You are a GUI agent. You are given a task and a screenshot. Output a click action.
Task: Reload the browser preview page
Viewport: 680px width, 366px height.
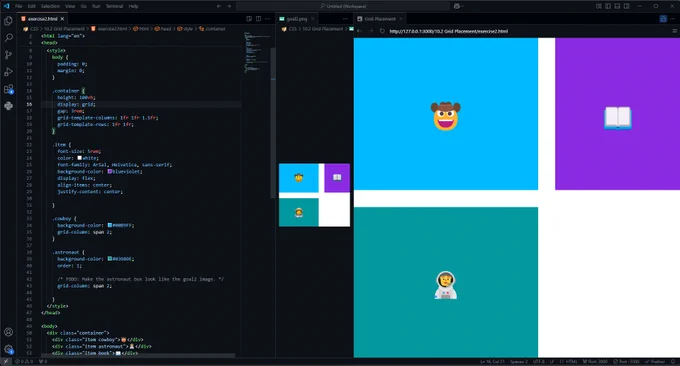coord(382,31)
